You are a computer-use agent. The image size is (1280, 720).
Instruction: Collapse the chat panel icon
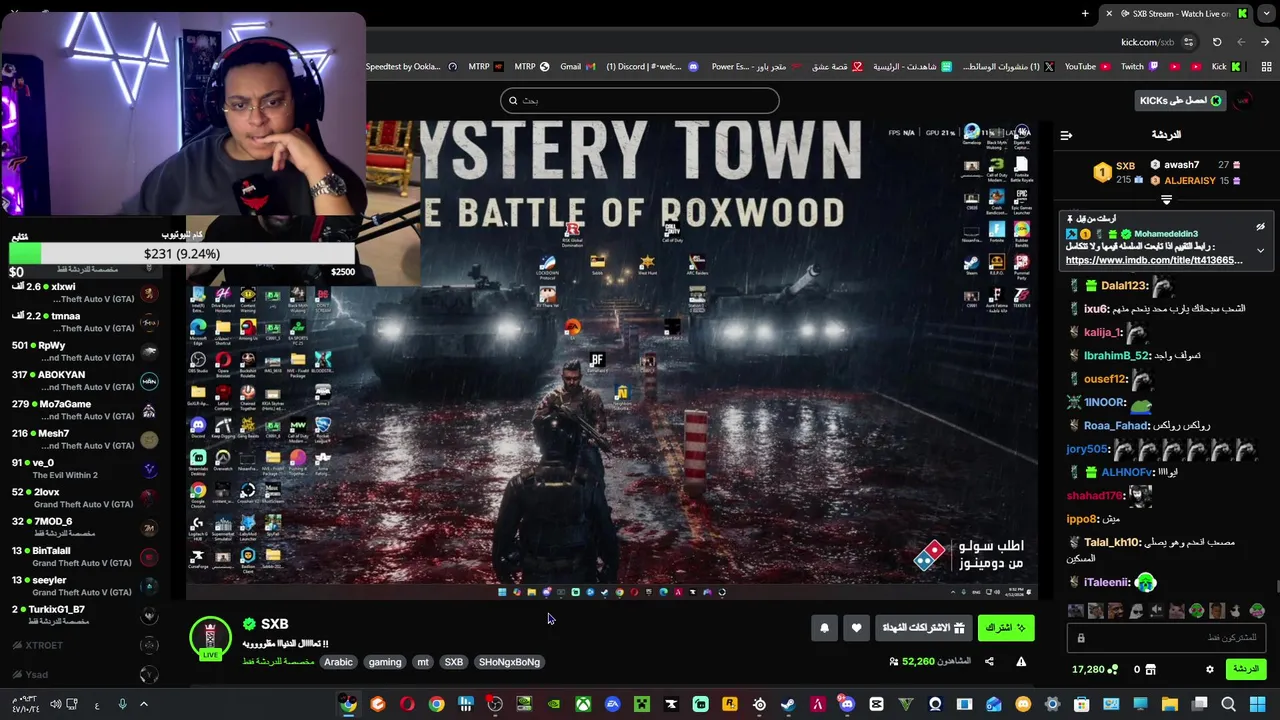pyautogui.click(x=1066, y=135)
